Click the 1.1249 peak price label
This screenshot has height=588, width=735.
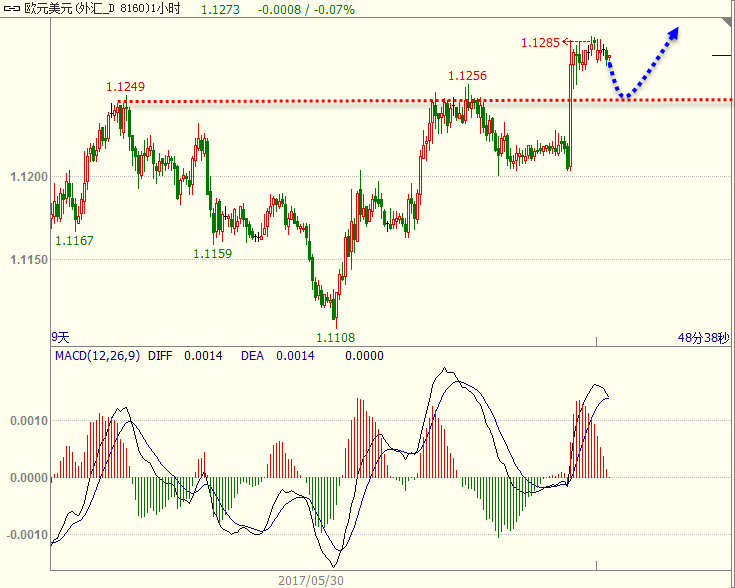tap(126, 87)
